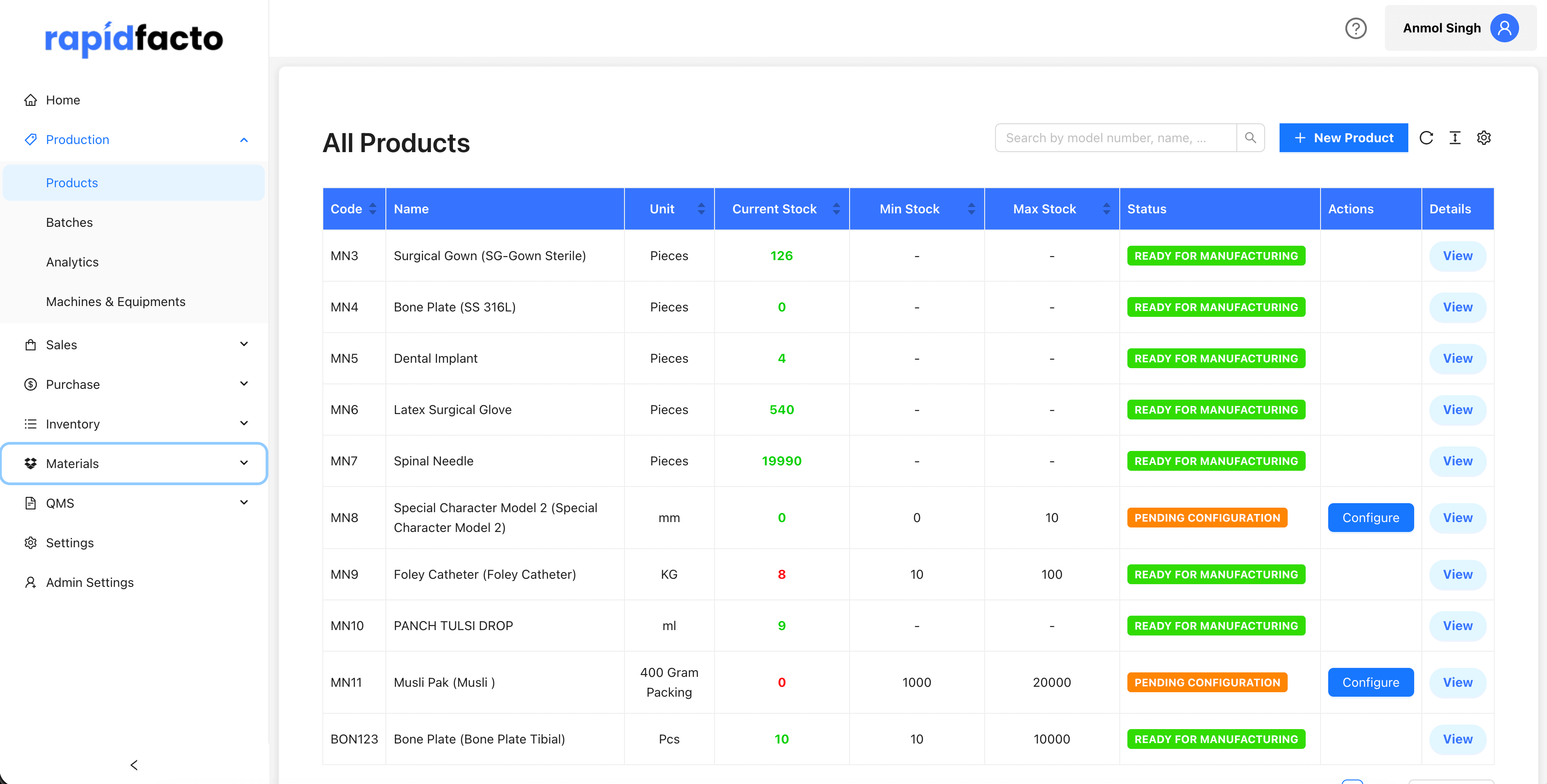Click the Production tag icon
1547x784 pixels.
[31, 139]
